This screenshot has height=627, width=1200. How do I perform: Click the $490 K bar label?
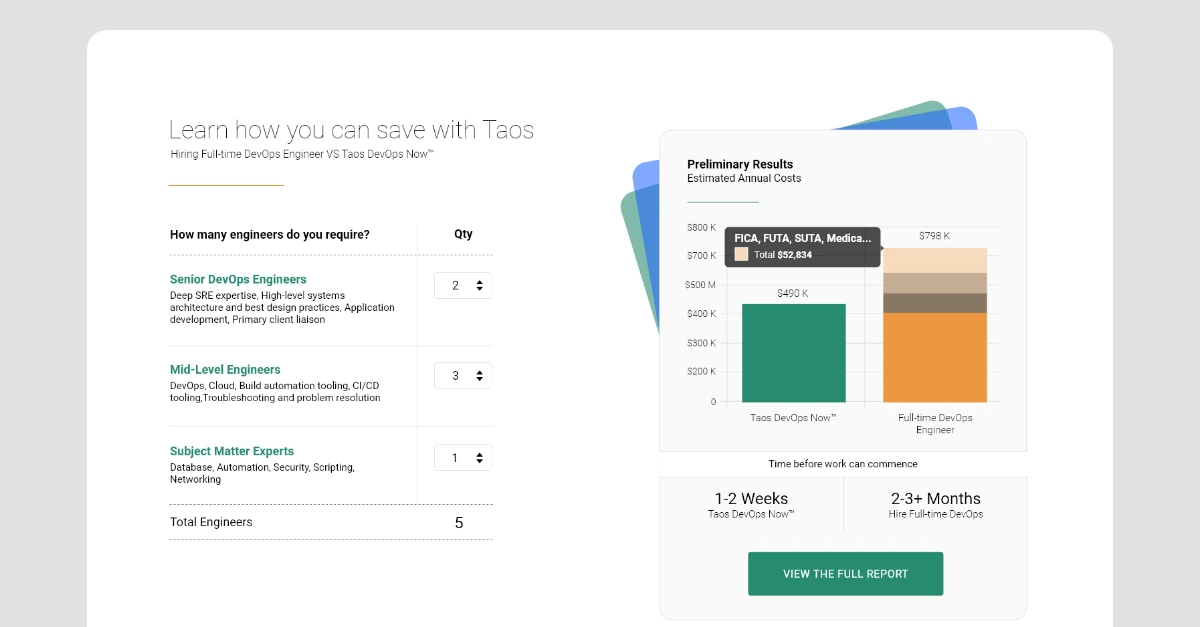click(793, 293)
